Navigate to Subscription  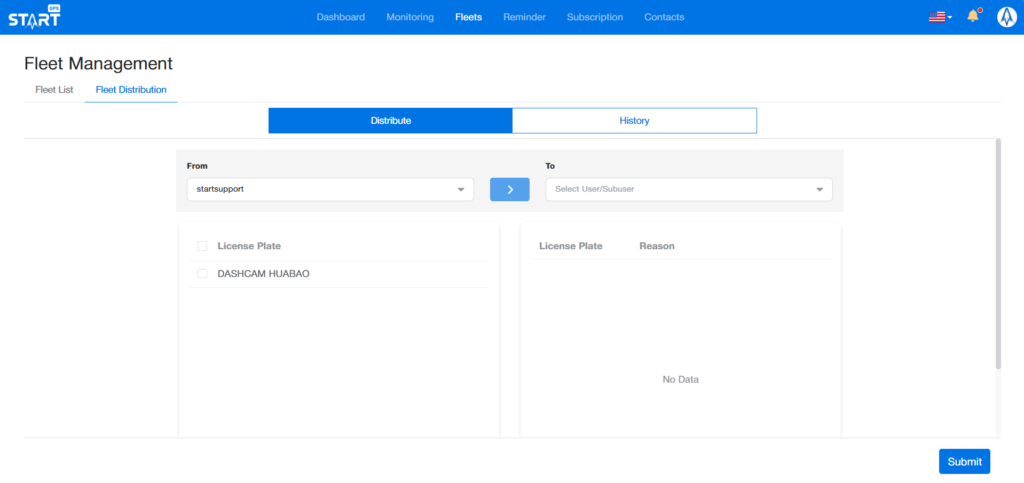(594, 17)
